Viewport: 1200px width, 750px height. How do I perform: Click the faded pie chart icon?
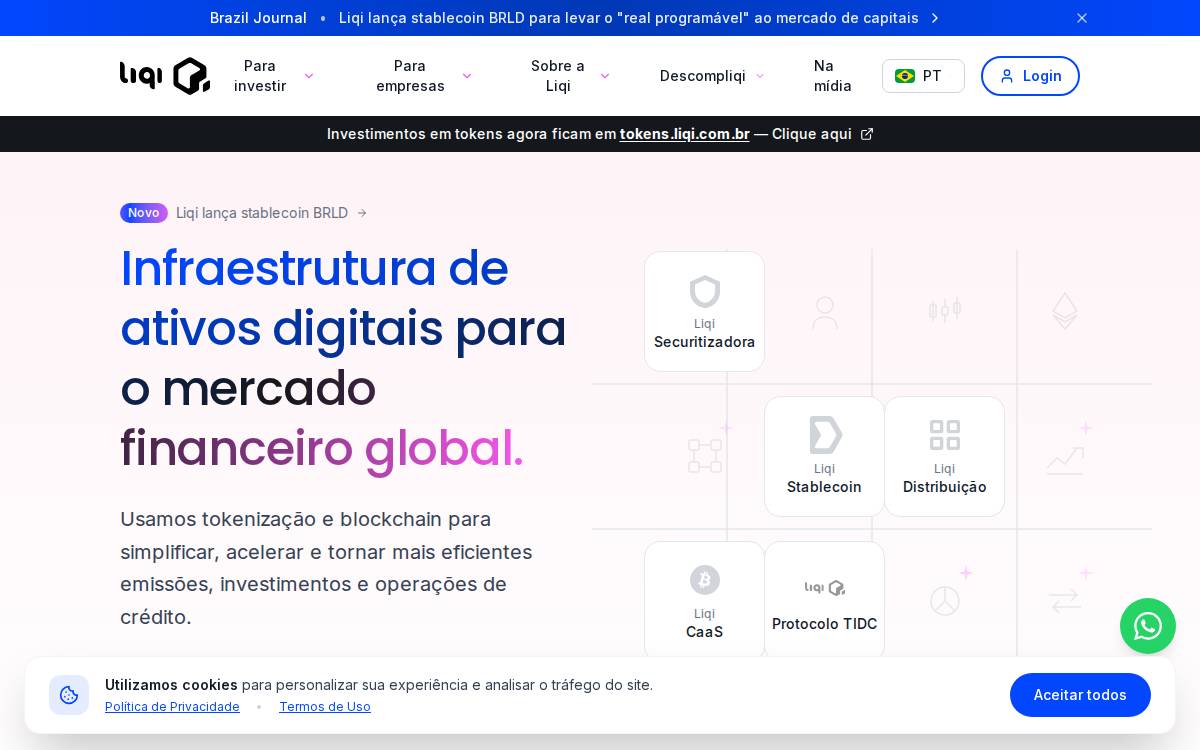(x=945, y=601)
